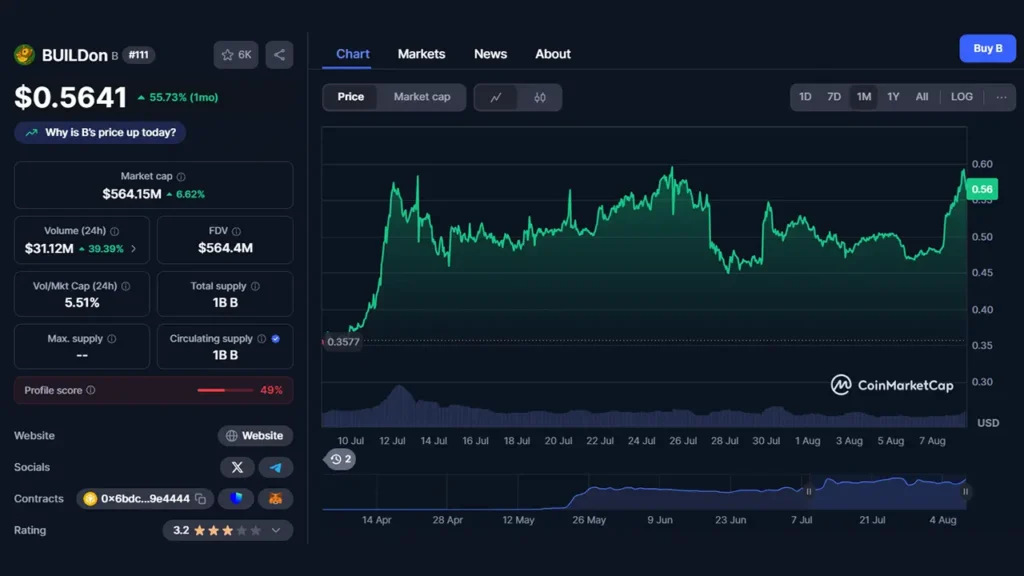Viewport: 1024px width, 576px height.
Task: Click the right range handle on timeline
Action: pyautogui.click(x=965, y=491)
